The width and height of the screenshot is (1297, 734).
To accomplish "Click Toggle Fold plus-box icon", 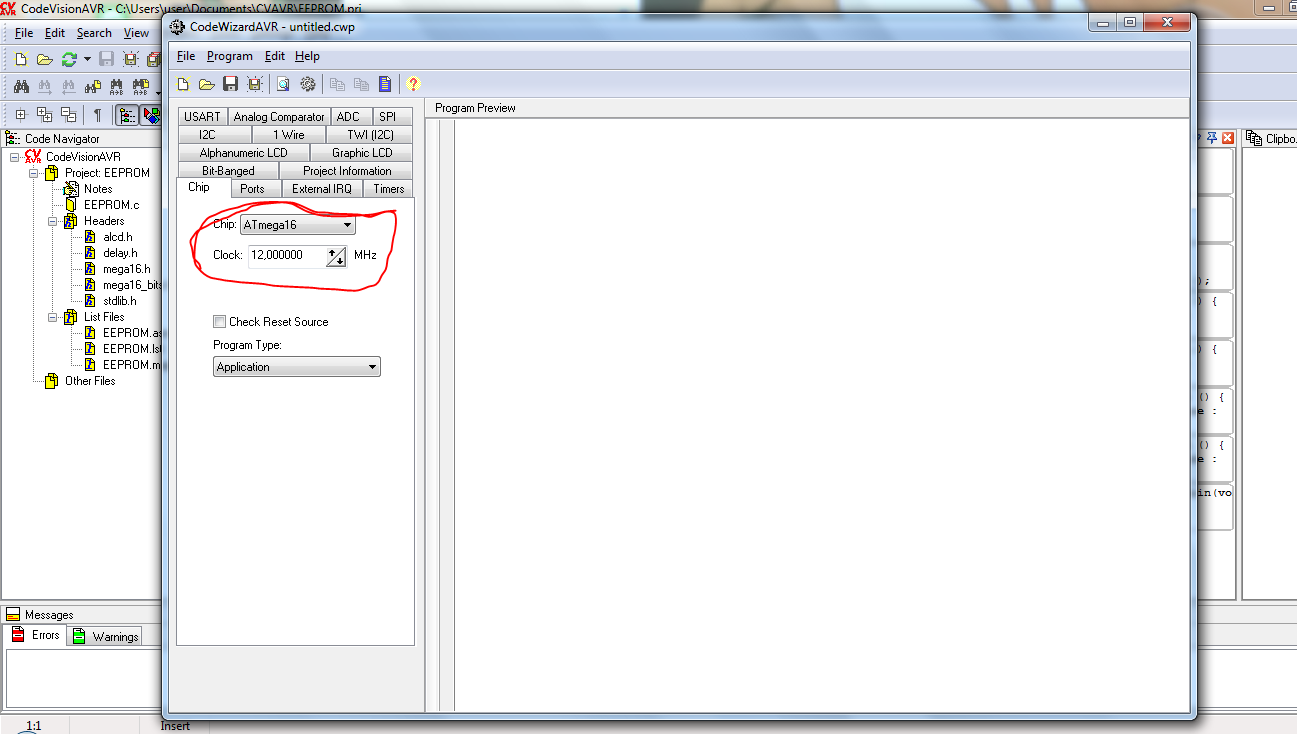I will [x=21, y=115].
